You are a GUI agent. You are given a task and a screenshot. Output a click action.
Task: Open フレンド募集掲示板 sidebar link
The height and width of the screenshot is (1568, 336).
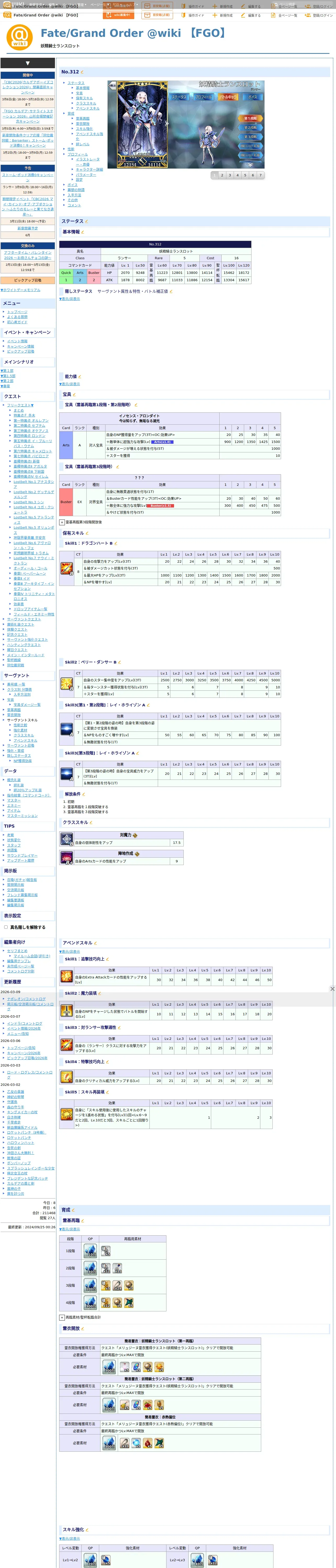point(22,895)
